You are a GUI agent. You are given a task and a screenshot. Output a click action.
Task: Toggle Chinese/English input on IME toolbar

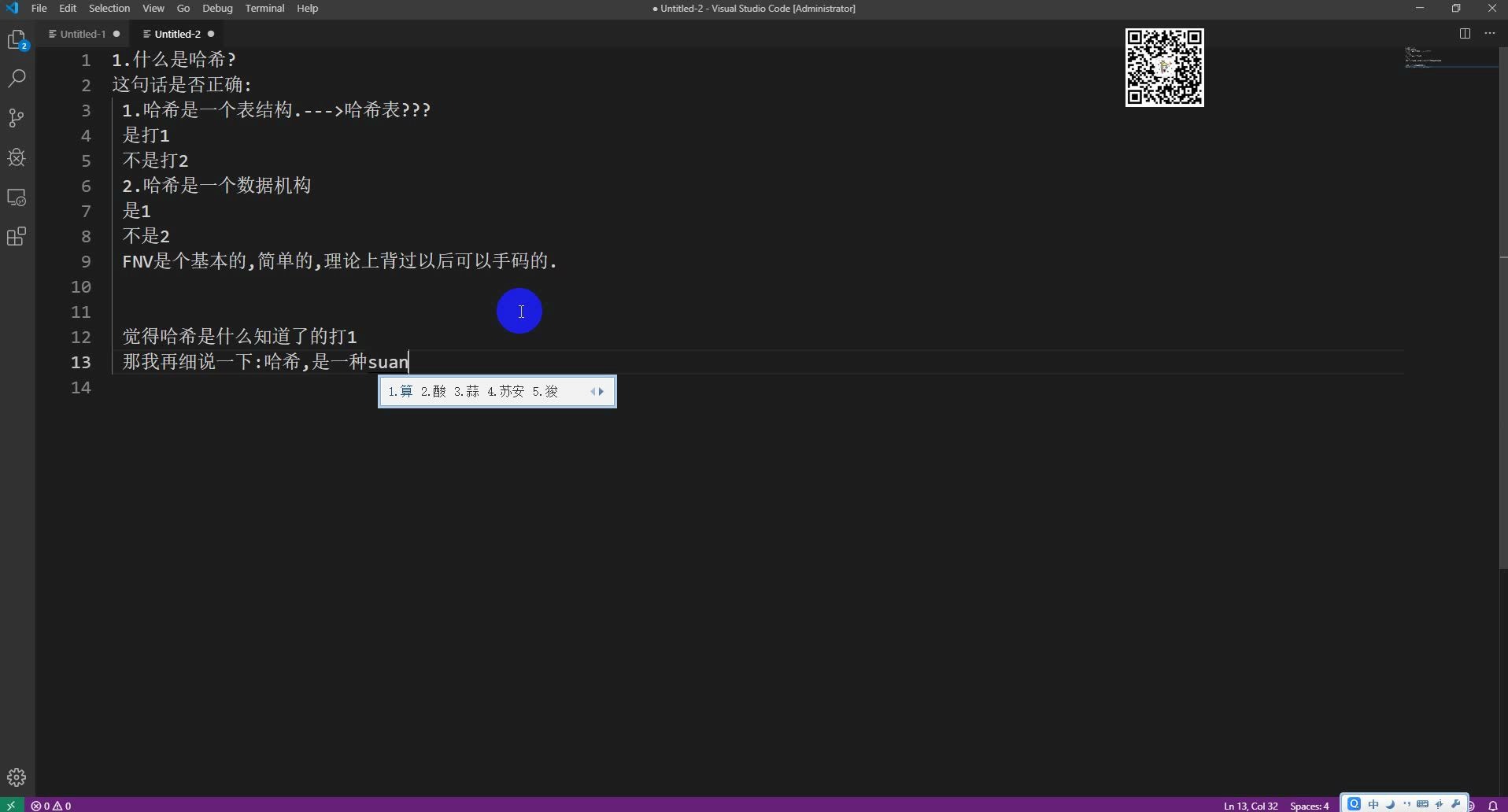(x=1373, y=804)
